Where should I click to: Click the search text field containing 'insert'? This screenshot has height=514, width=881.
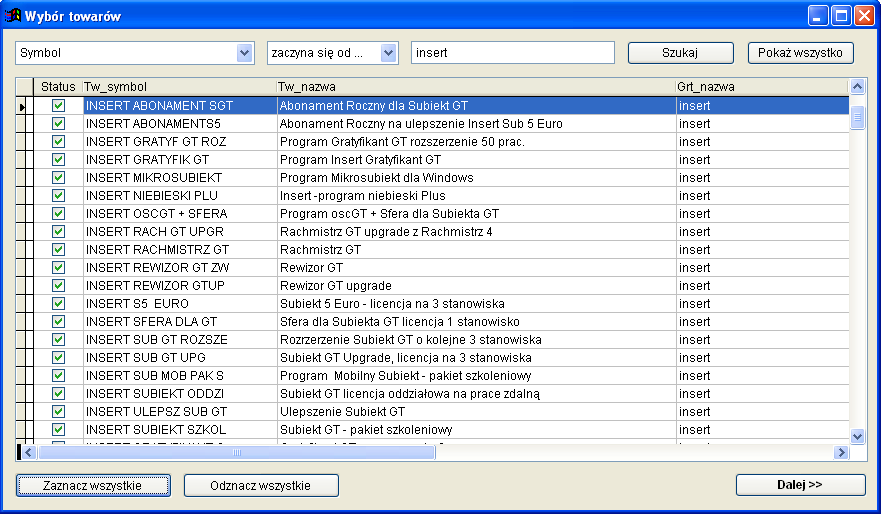(x=512, y=53)
